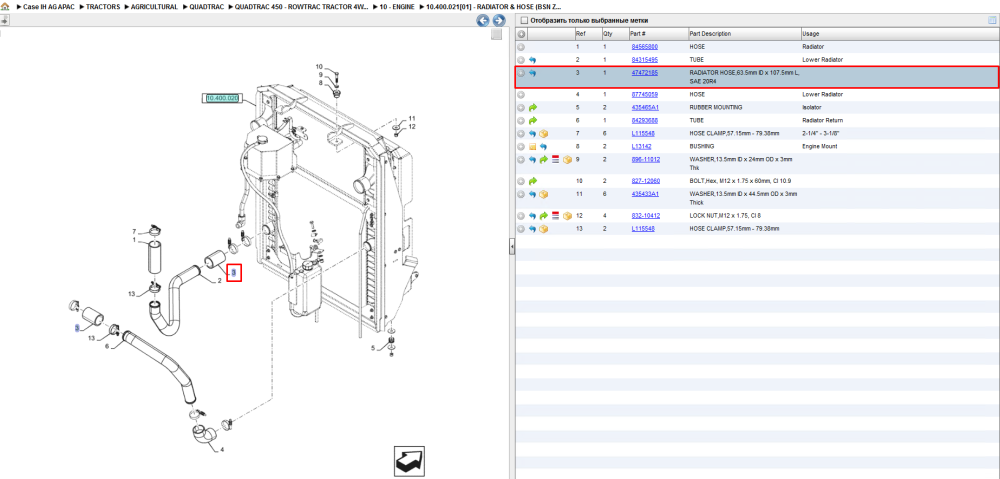
Task: Open 'Case IH AG APAC' breadcrumb
Action: [x=47, y=6]
